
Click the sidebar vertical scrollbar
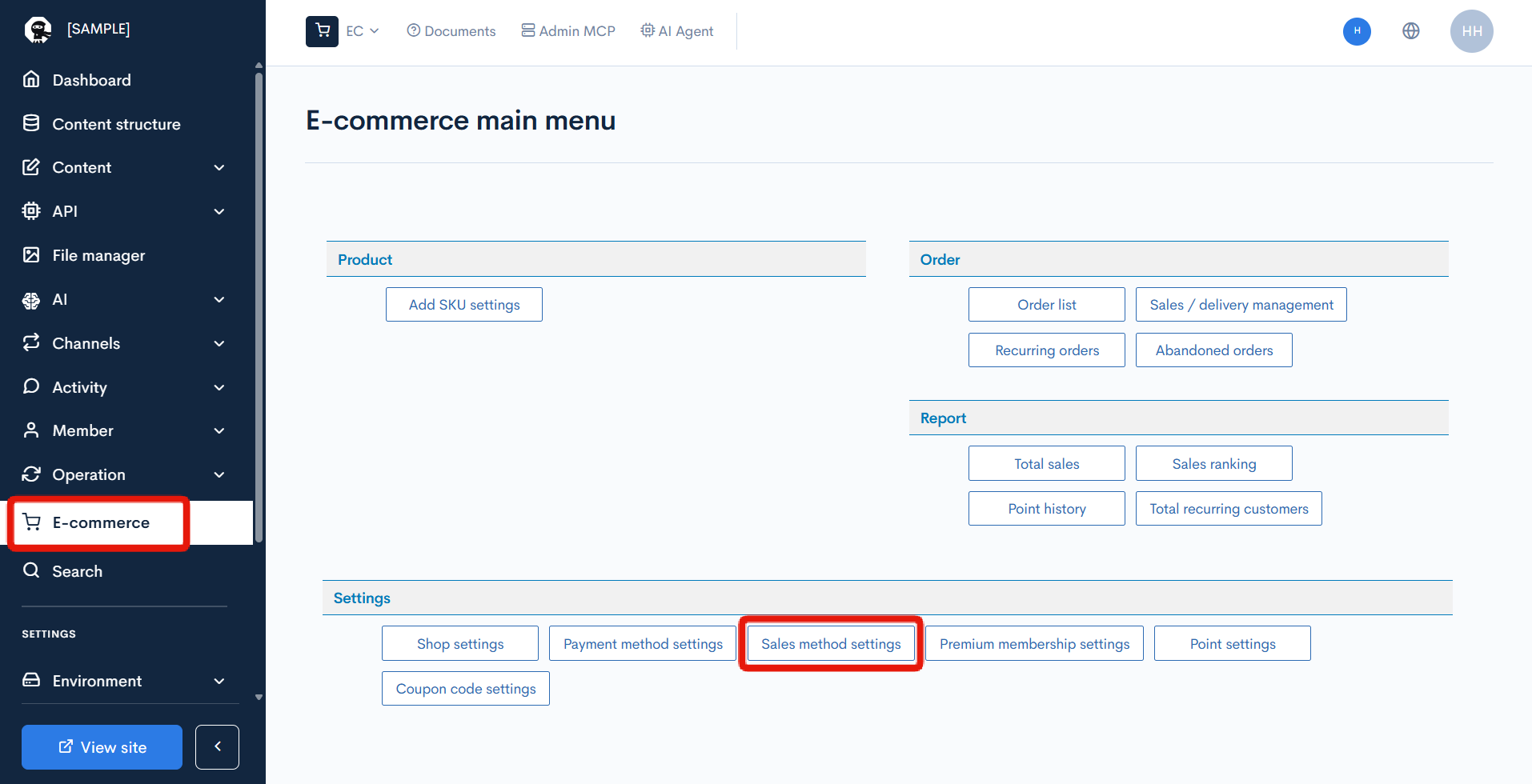click(x=259, y=308)
